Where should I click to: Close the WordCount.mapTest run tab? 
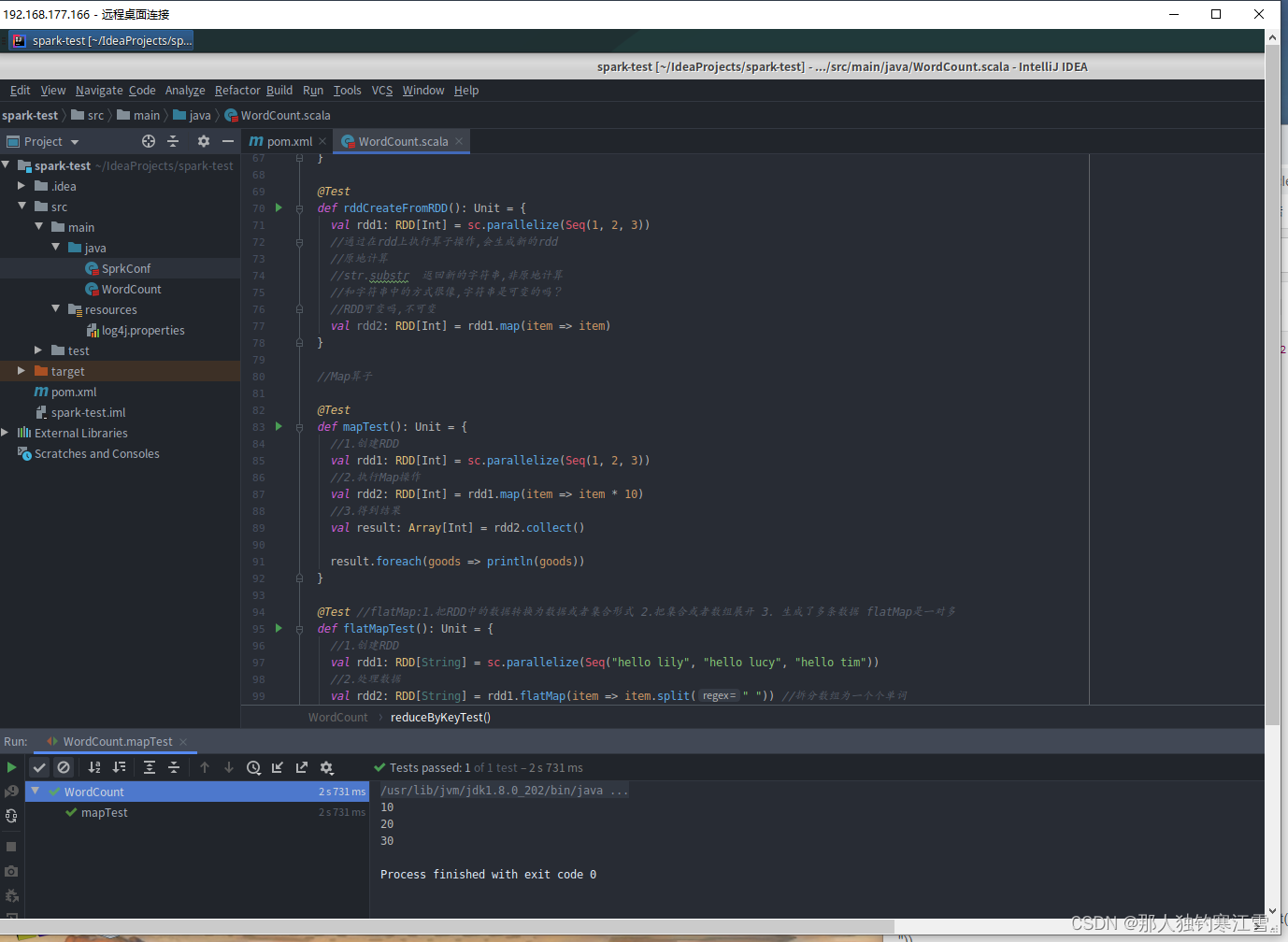click(x=183, y=742)
